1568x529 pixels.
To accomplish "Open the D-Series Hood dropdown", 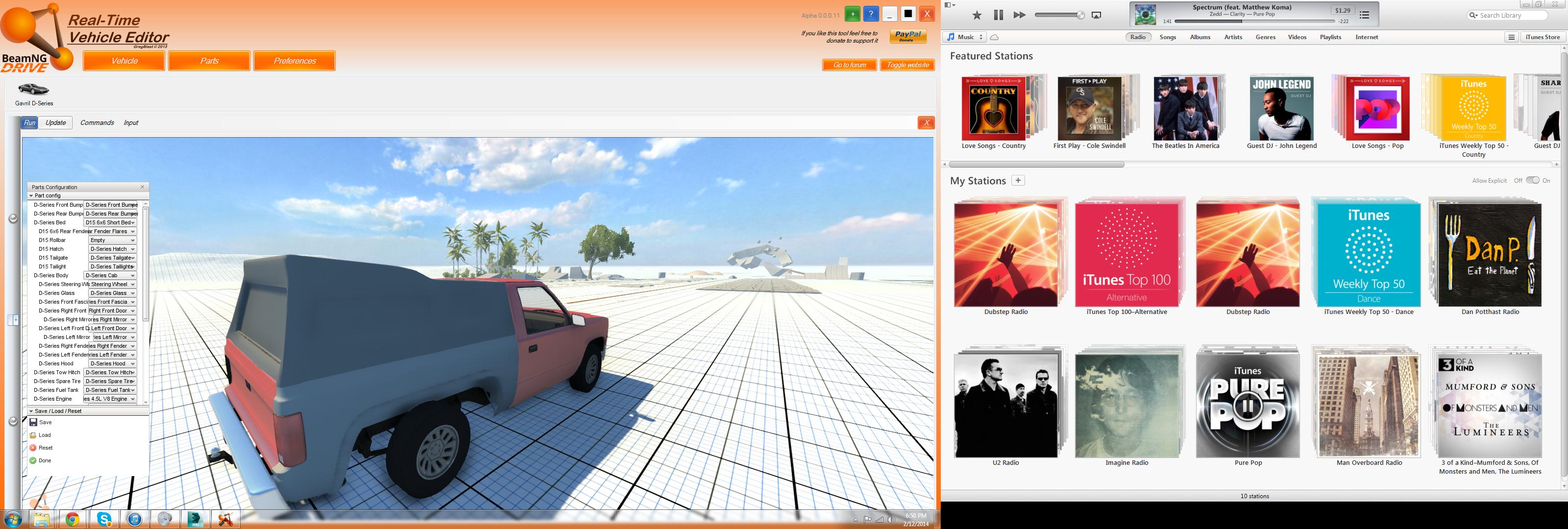I will [113, 363].
